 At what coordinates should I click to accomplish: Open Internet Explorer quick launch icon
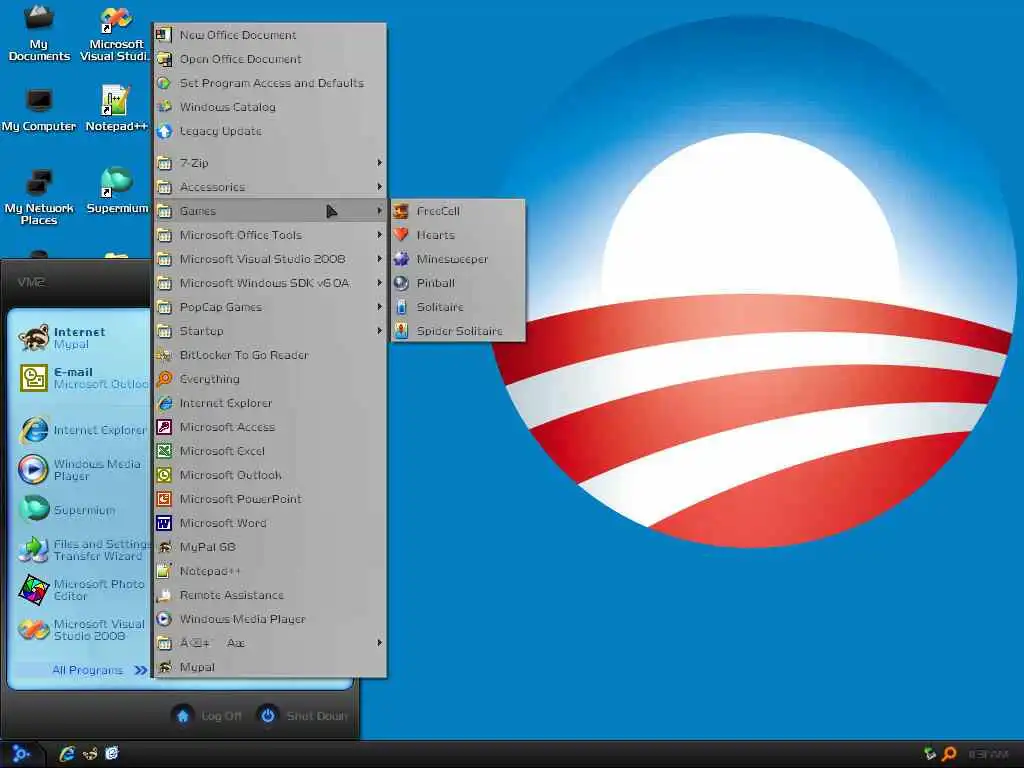[67, 754]
